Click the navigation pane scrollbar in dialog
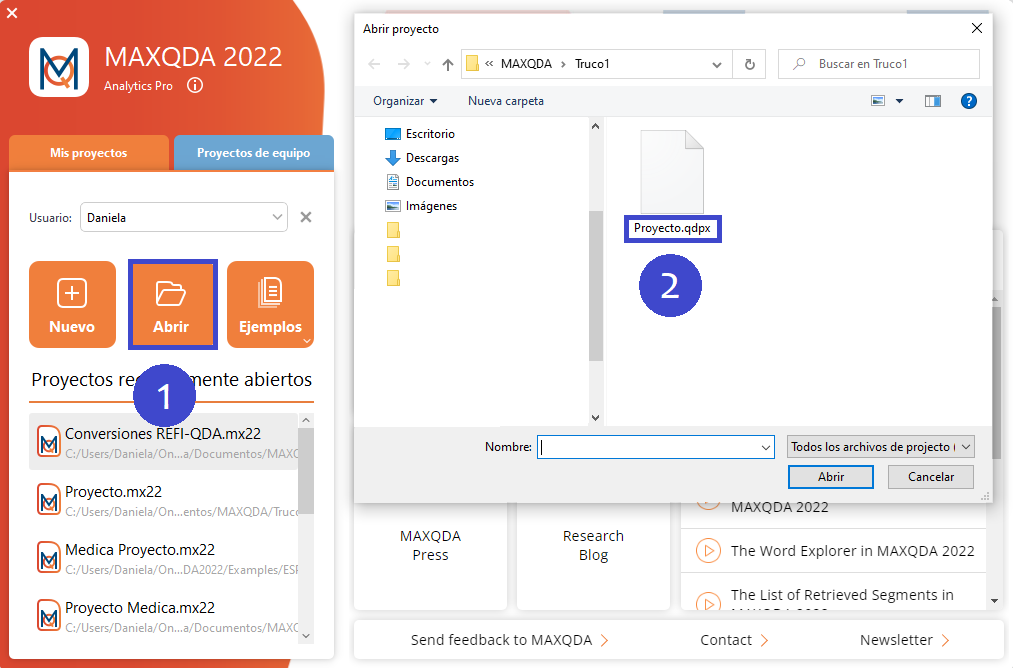 (596, 286)
